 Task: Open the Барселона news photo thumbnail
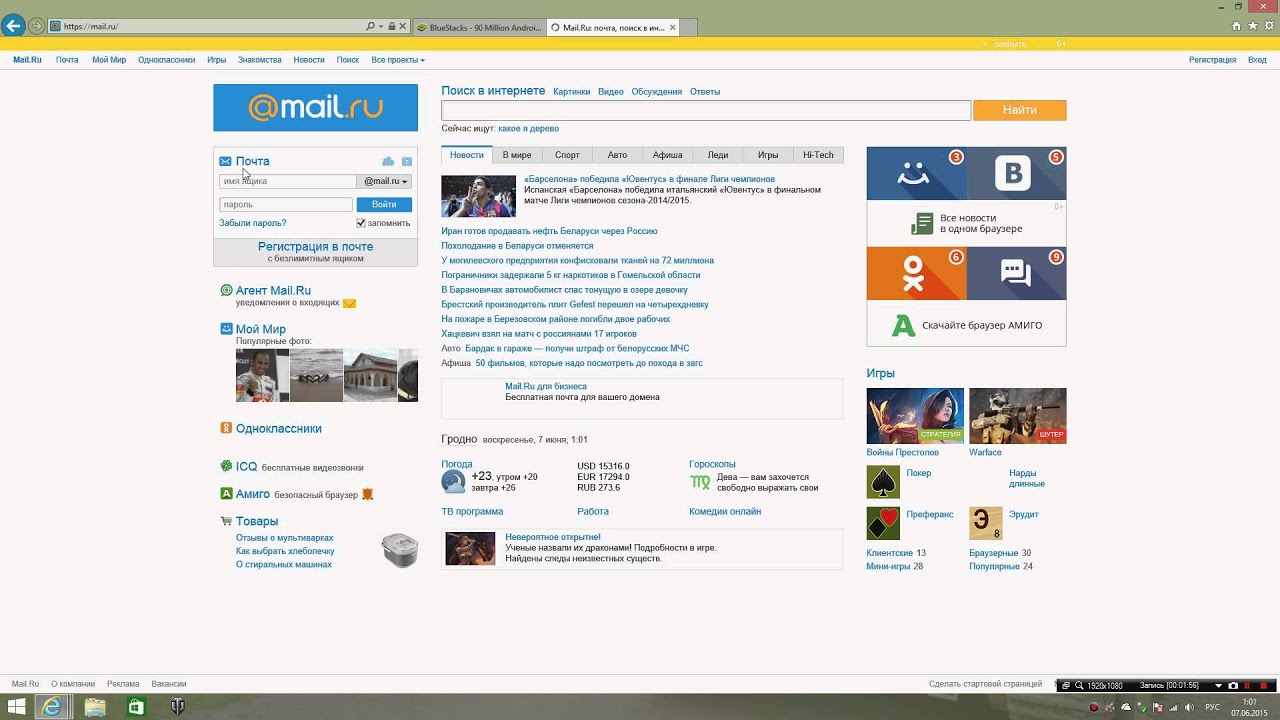(479, 196)
